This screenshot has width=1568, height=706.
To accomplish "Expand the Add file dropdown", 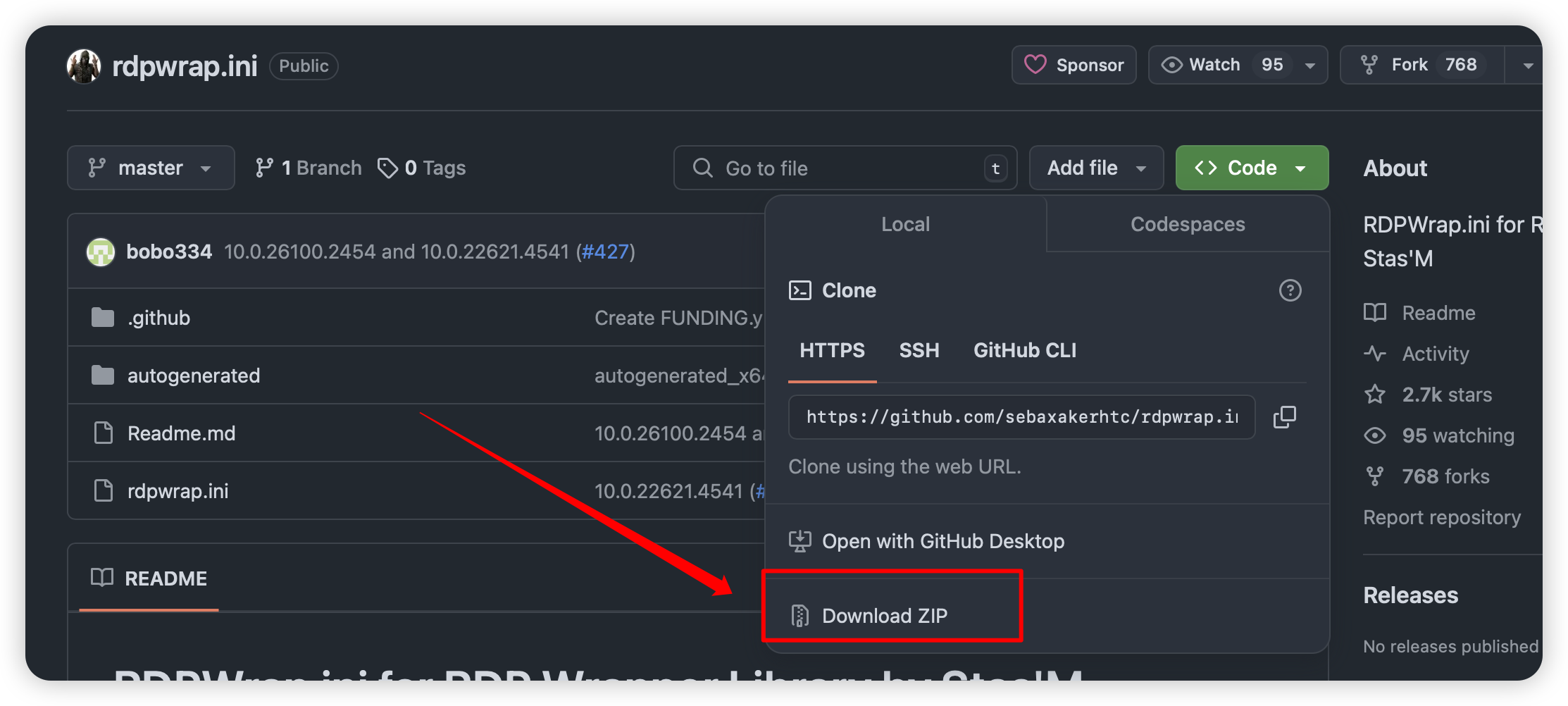I will pyautogui.click(x=1095, y=168).
